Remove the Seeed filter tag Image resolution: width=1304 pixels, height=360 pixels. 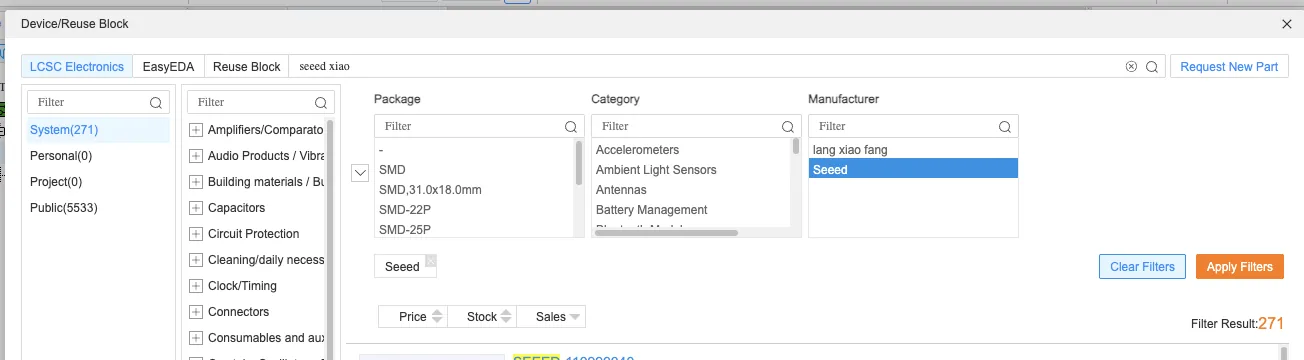[x=430, y=260]
